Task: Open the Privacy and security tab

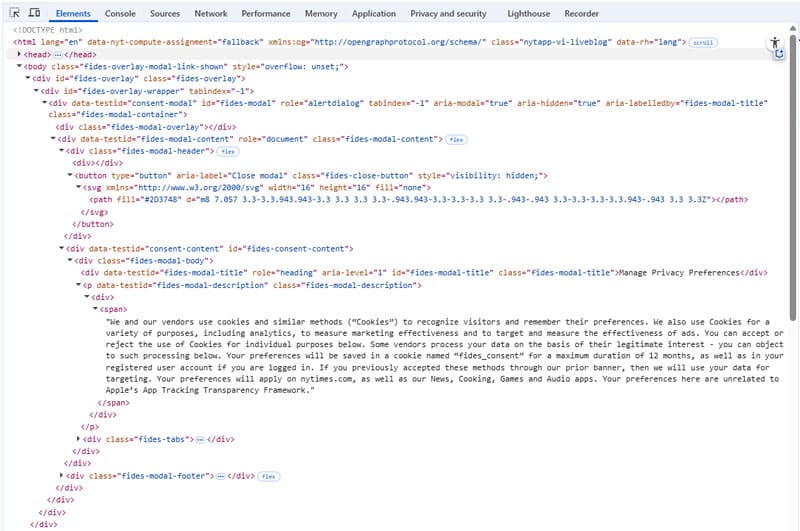Action: [448, 14]
